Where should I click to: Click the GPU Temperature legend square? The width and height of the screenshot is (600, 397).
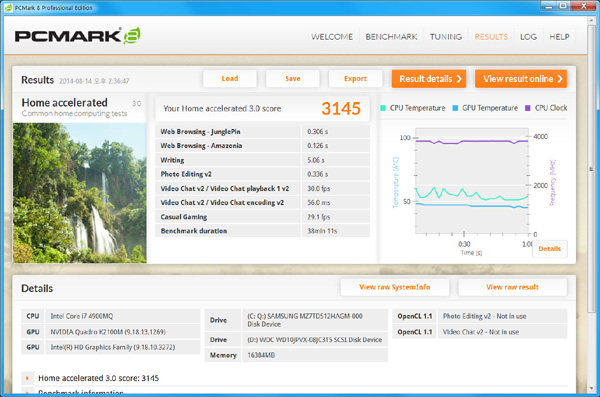[x=455, y=108]
